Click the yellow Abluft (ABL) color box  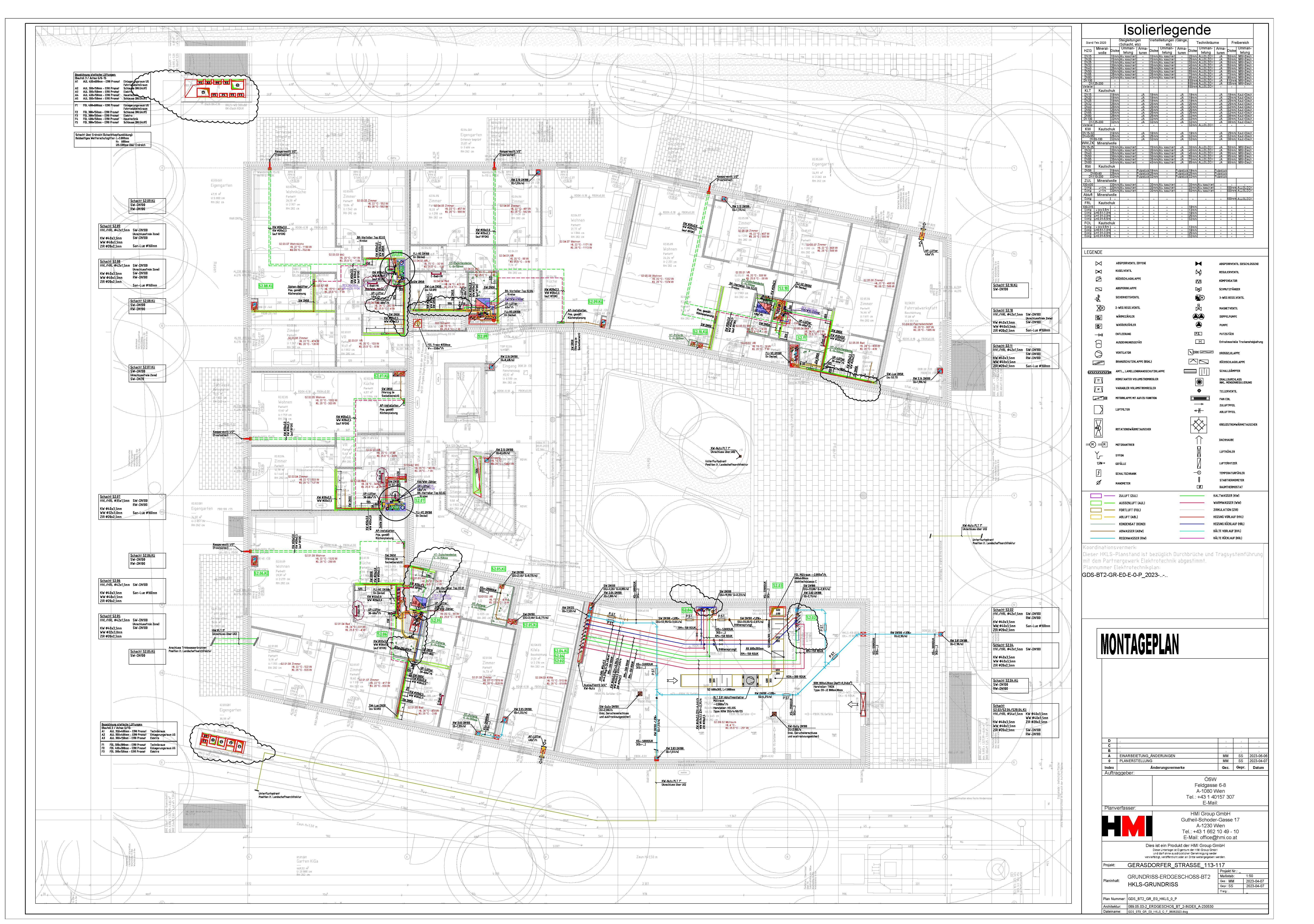pos(1096,517)
